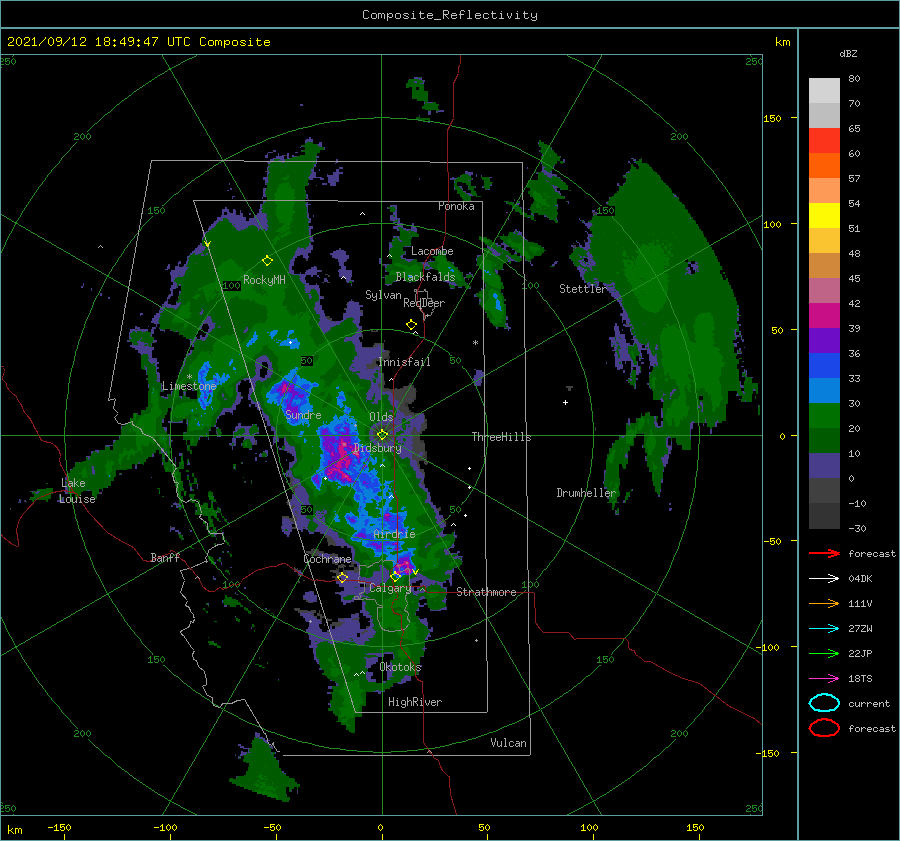Image resolution: width=900 pixels, height=841 pixels.
Task: Select the bright red swatch below 65
Action: point(824,141)
